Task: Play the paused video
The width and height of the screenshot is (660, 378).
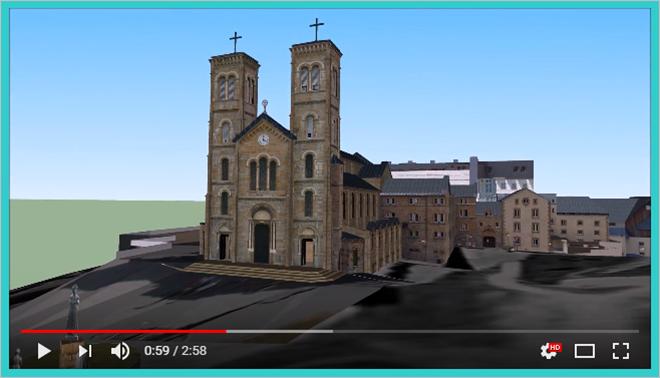Action: pyautogui.click(x=44, y=351)
